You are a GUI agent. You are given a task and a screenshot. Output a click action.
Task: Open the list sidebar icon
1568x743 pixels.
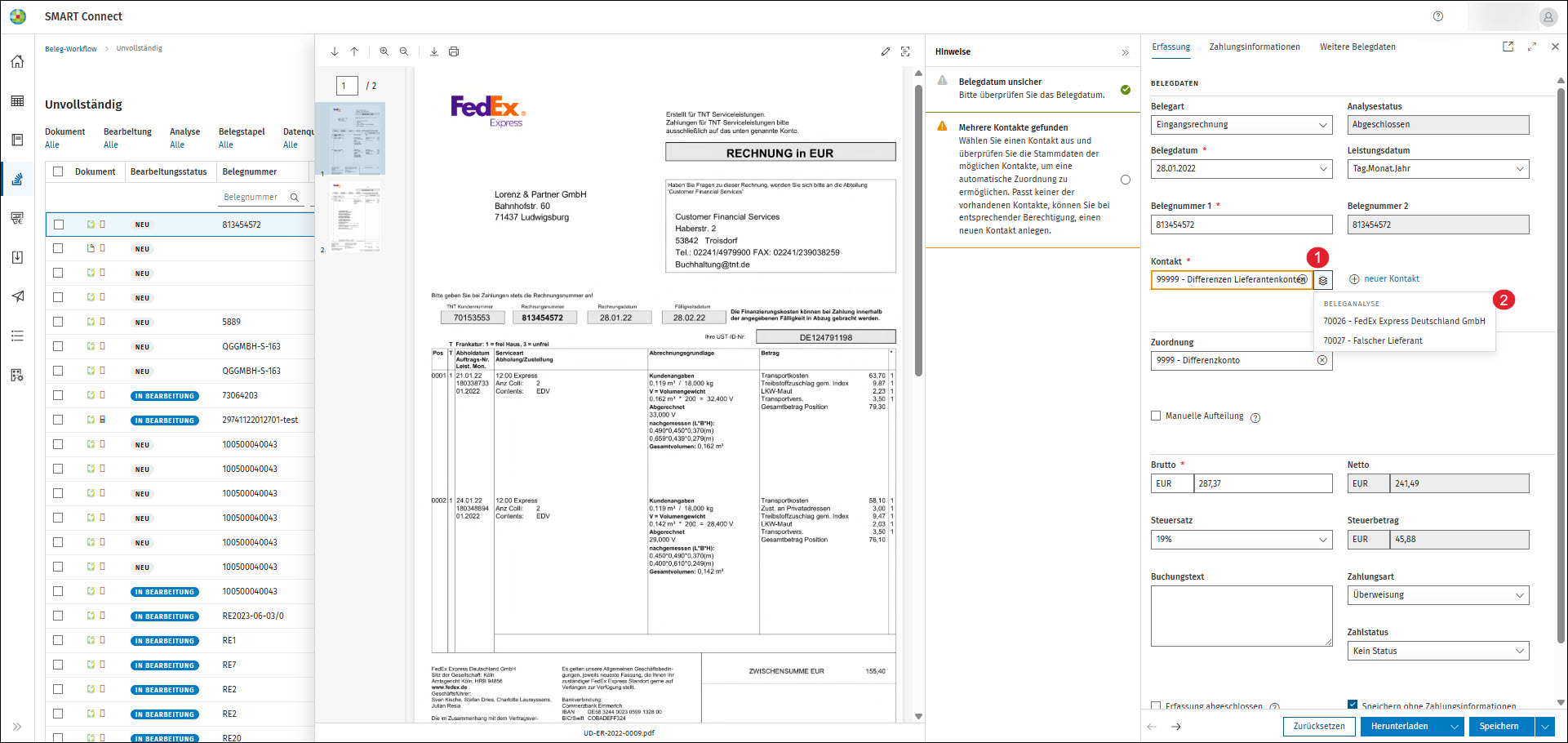point(17,336)
